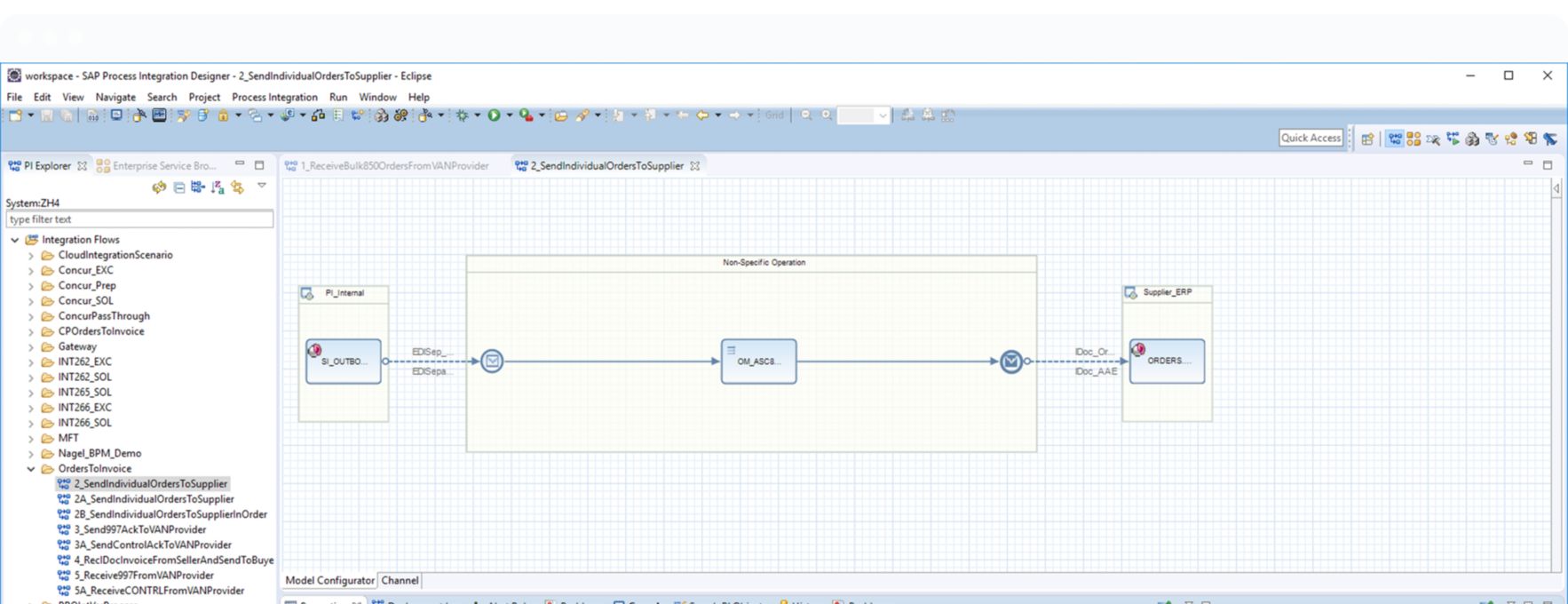Minimize the editor area panel
Image resolution: width=1568 pixels, height=604 pixels.
[1527, 164]
